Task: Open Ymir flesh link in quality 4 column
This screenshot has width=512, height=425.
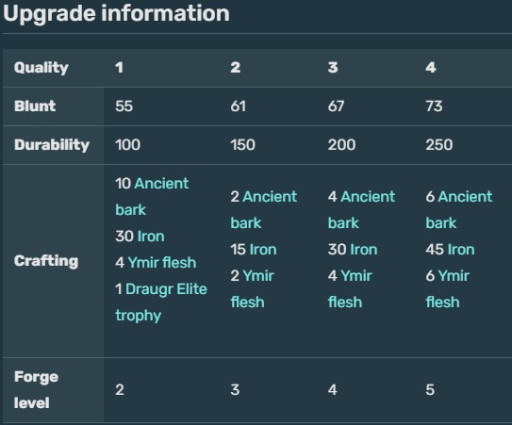Action: [448, 289]
